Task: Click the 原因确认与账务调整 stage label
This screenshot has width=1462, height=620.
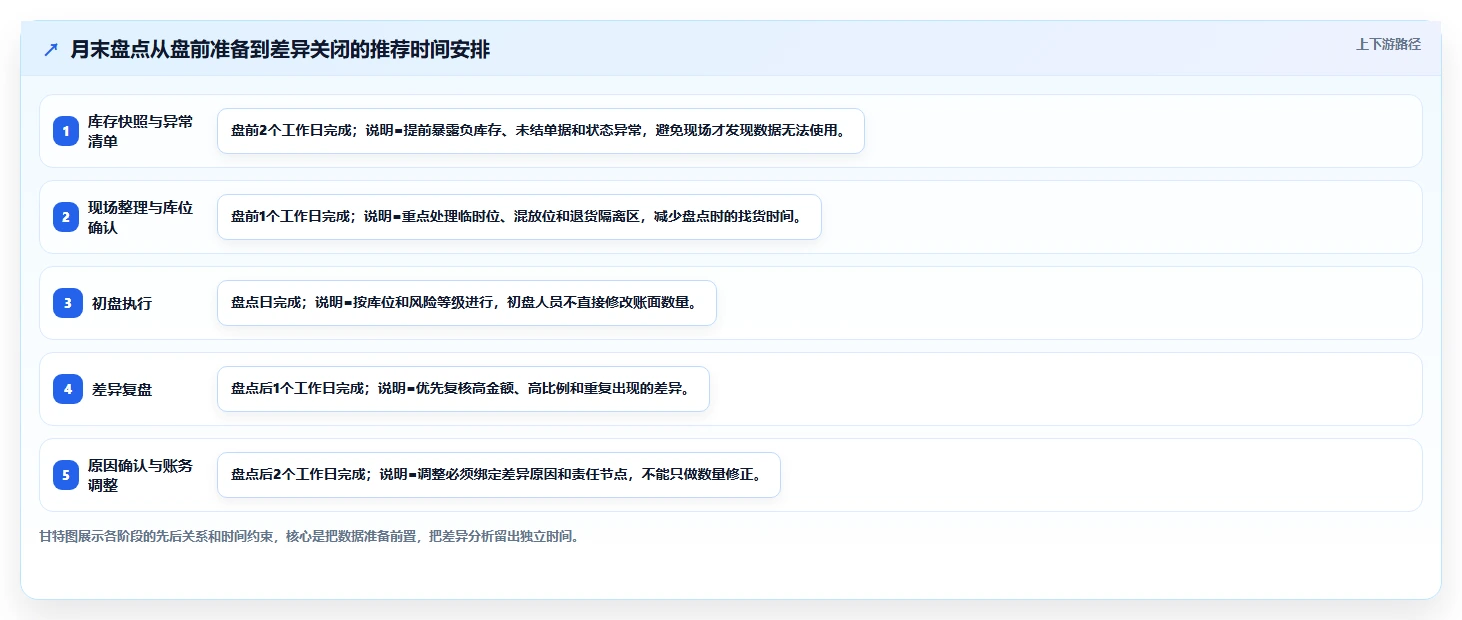Action: tap(141, 475)
